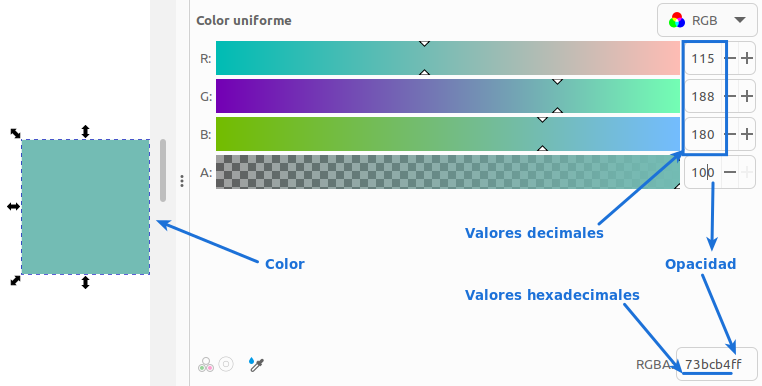The width and height of the screenshot is (762, 386).
Task: Click the RGBA hex field 73bcb4ff
Action: click(x=716, y=364)
